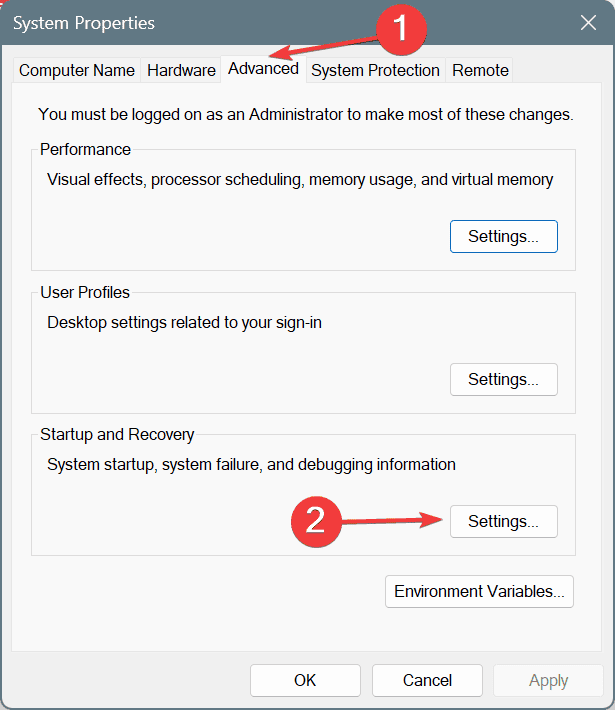Open the Environment Variables dialog
The height and width of the screenshot is (710, 615).
click(x=479, y=591)
